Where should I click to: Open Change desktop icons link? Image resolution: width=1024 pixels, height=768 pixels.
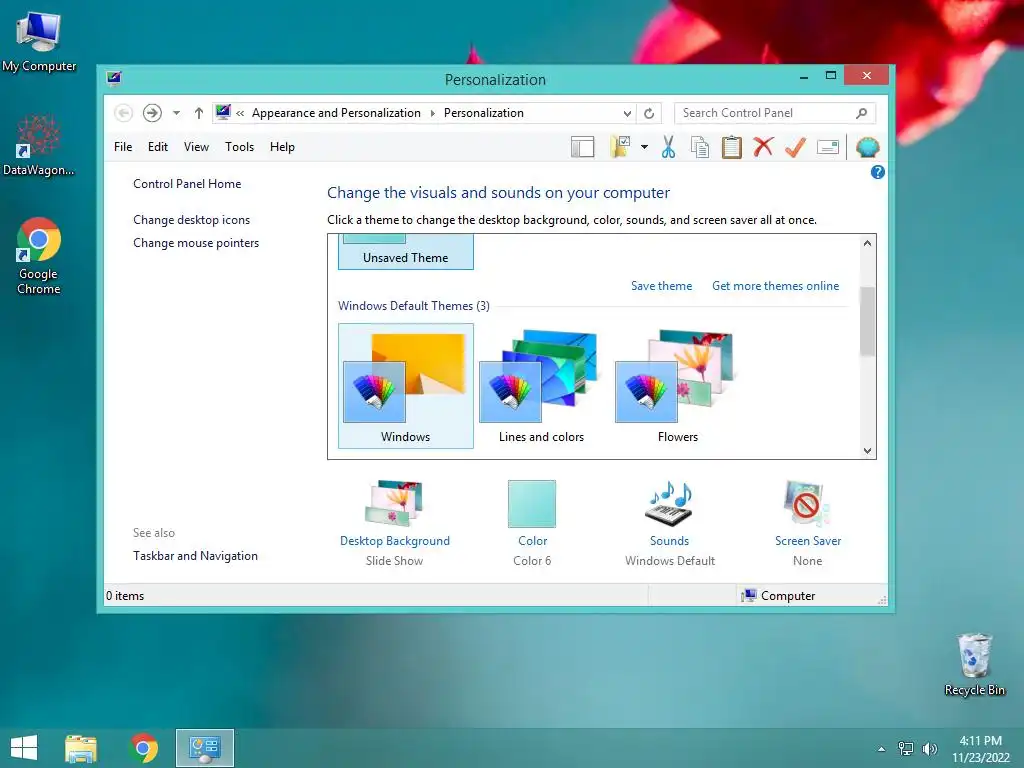pyautogui.click(x=191, y=219)
